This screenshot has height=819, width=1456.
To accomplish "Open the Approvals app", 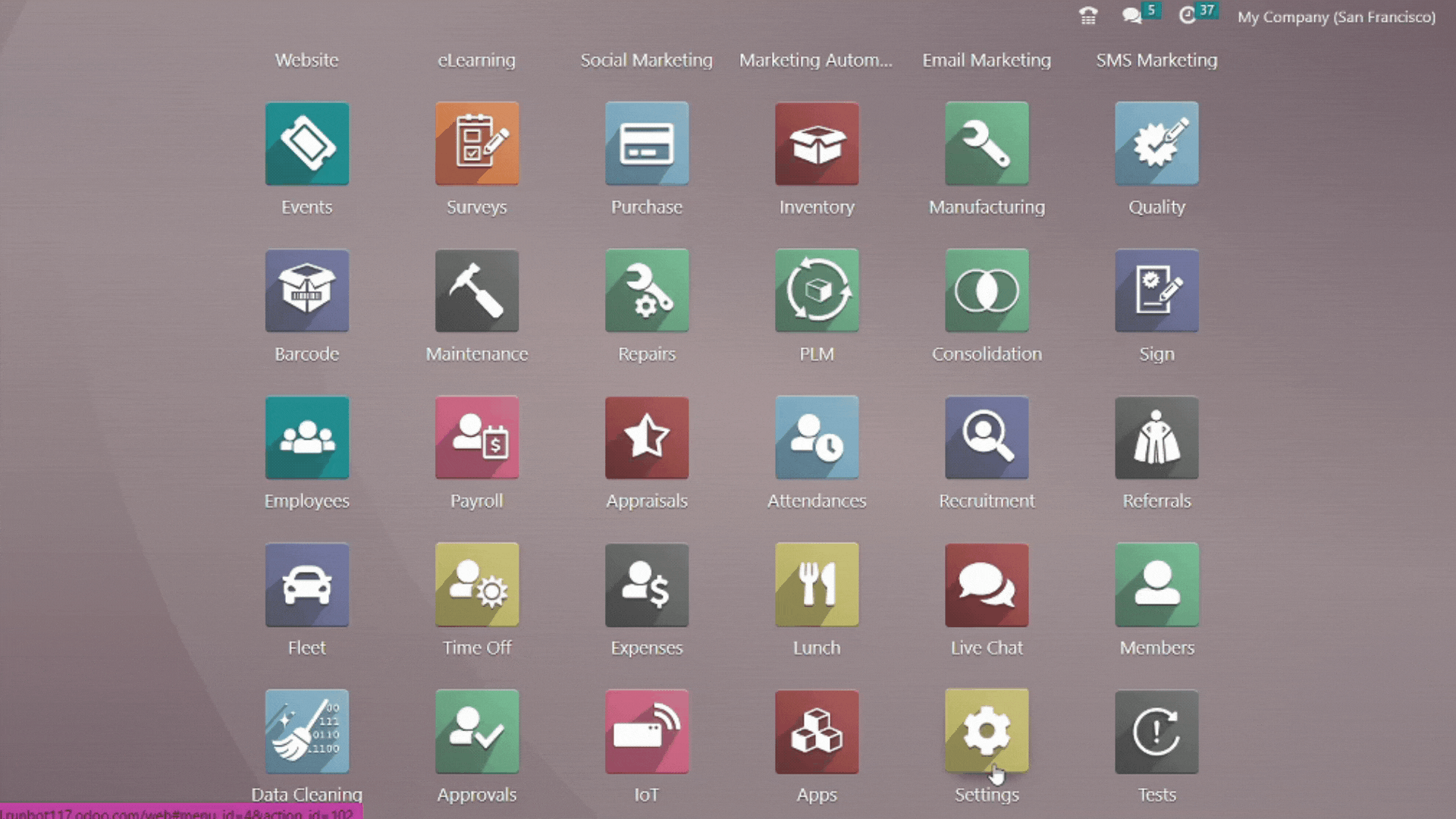I will [477, 733].
